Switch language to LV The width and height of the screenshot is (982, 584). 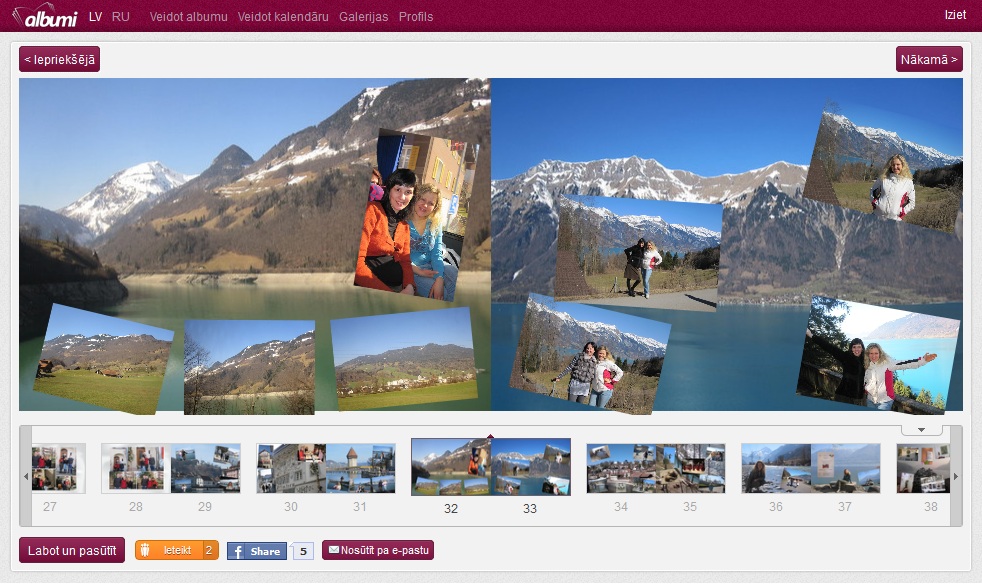tap(95, 17)
